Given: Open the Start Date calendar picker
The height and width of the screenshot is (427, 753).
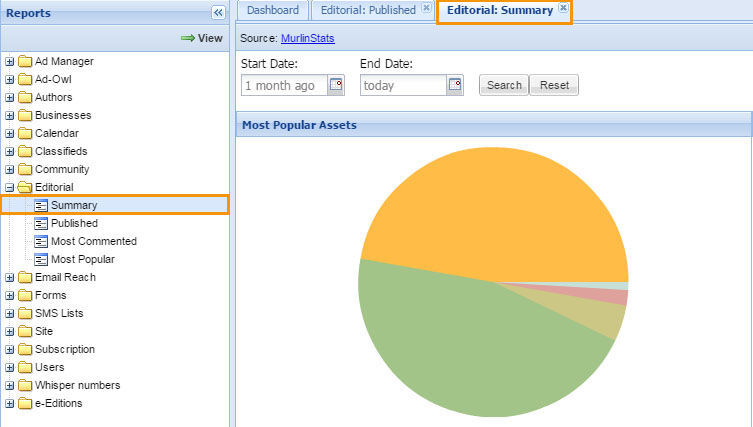Looking at the screenshot, I should pos(336,85).
